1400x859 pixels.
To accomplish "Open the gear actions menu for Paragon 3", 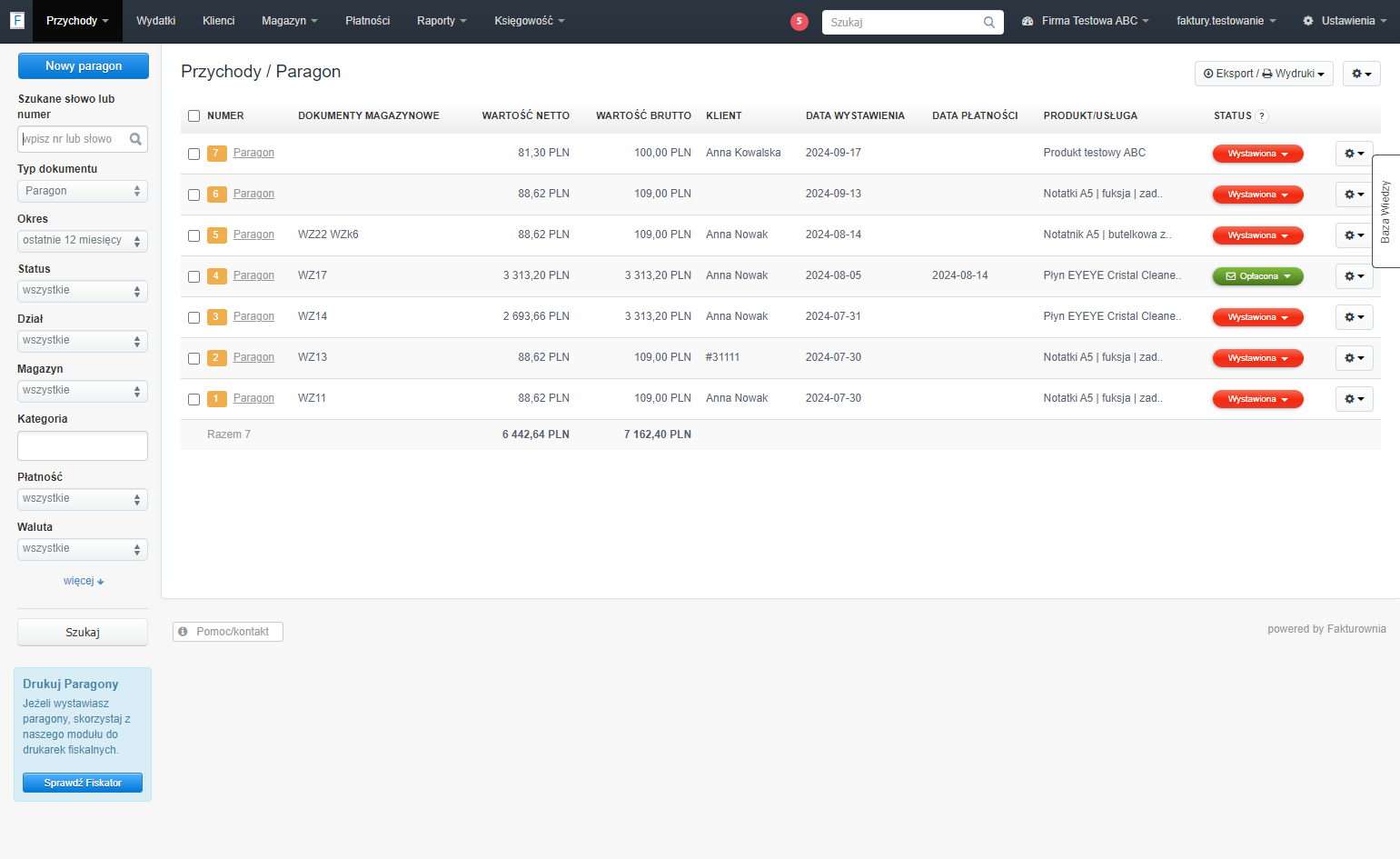I will [x=1354, y=317].
